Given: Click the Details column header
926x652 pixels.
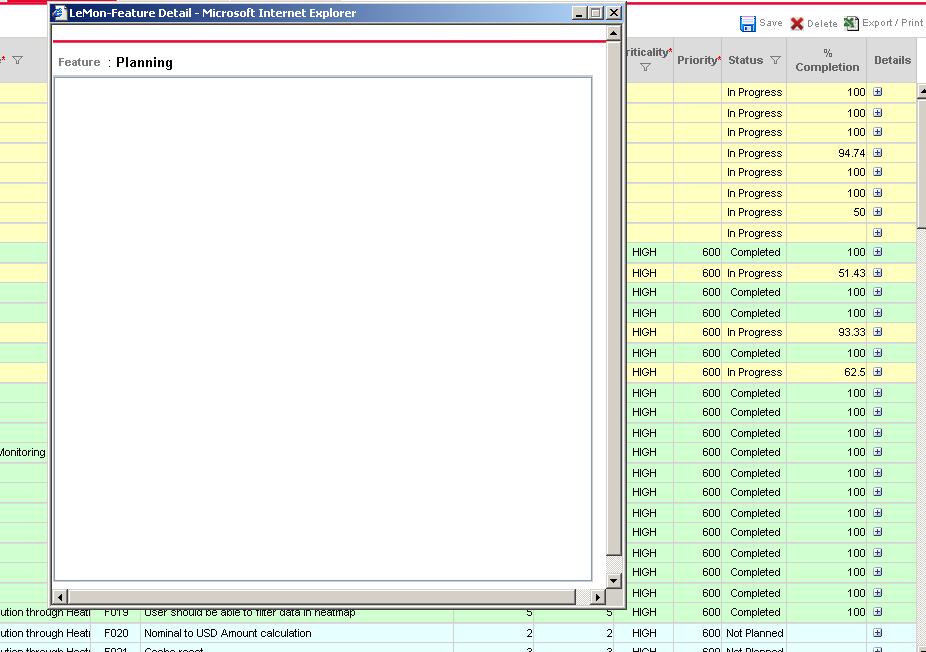Looking at the screenshot, I should [892, 60].
